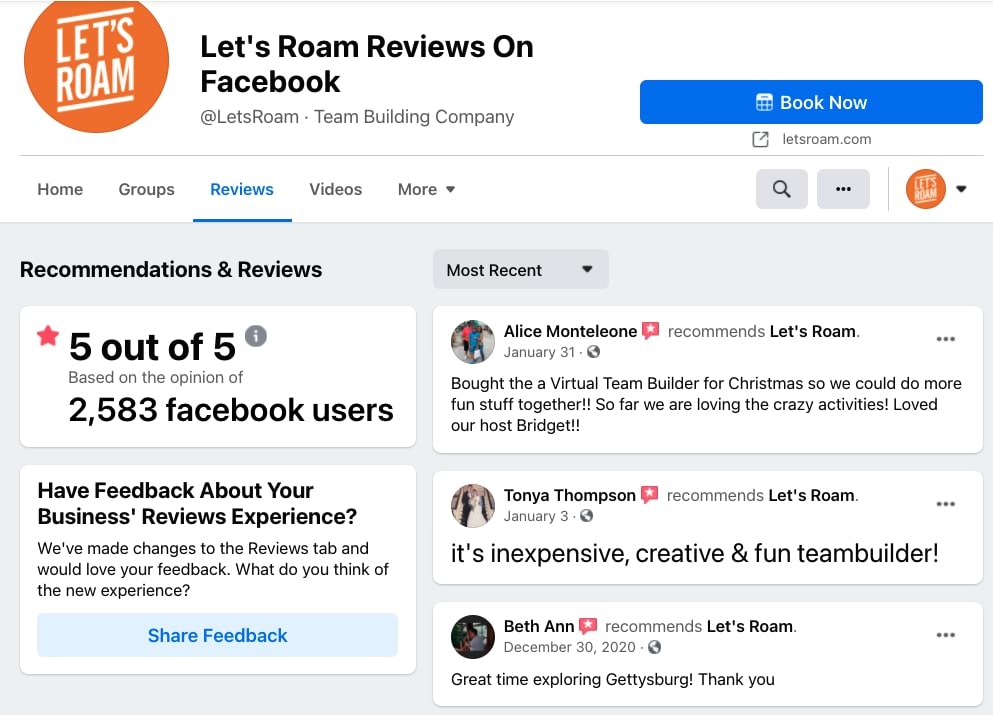993x715 pixels.
Task: Click the 'Recommendations & Reviews' heading
Action: (x=171, y=270)
